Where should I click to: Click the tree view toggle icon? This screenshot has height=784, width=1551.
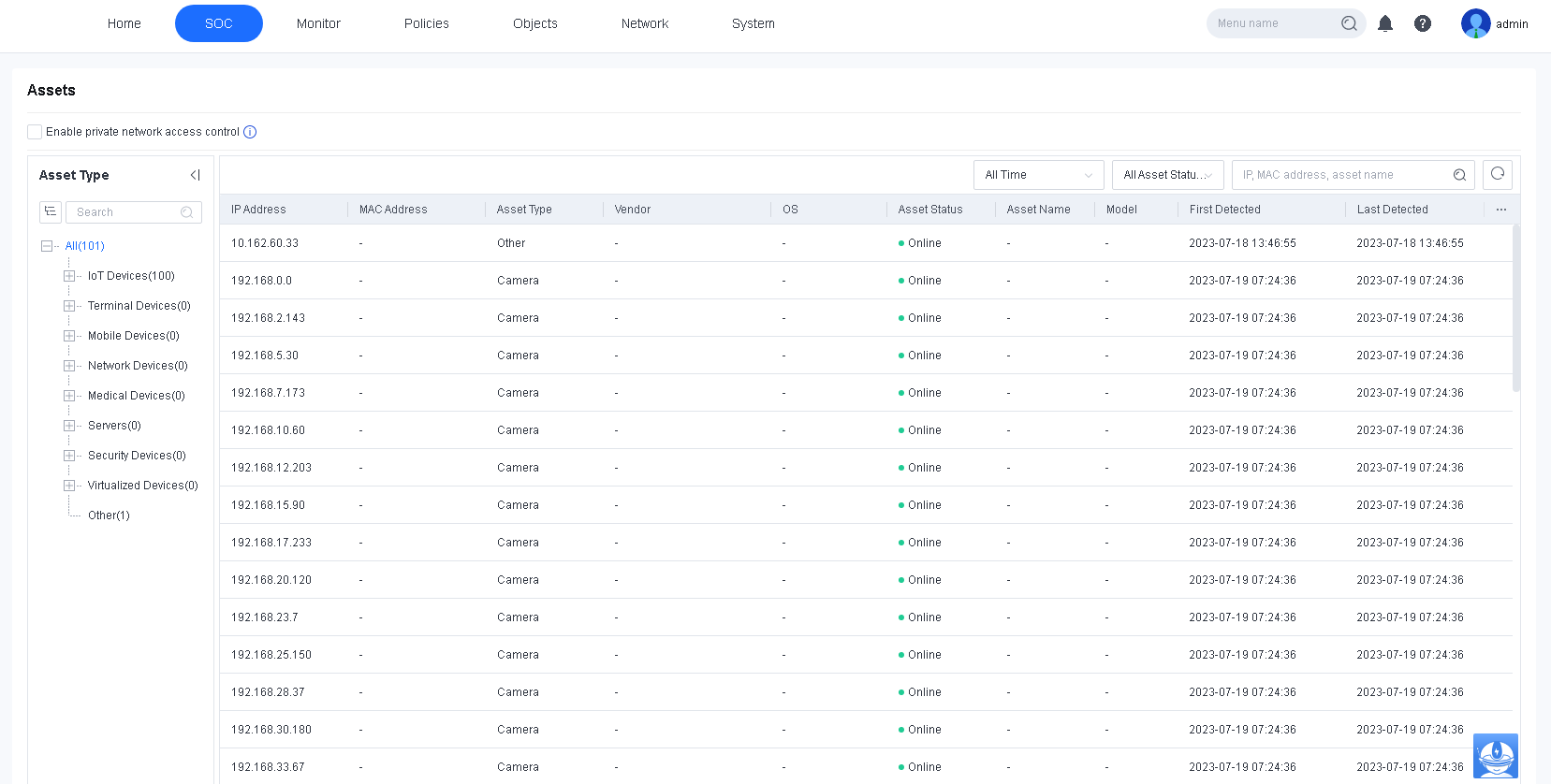pyautogui.click(x=51, y=212)
